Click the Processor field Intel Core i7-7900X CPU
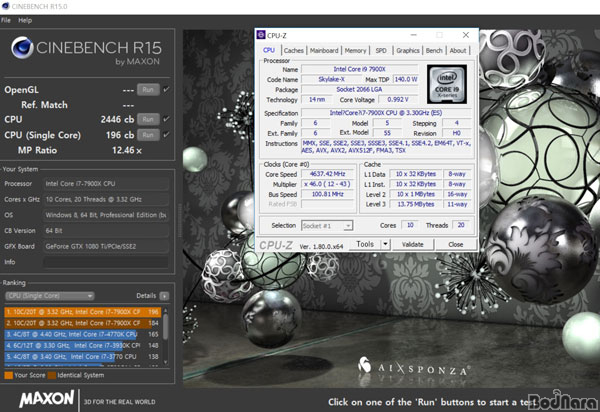Screen dimensions: 600x412 106,184
